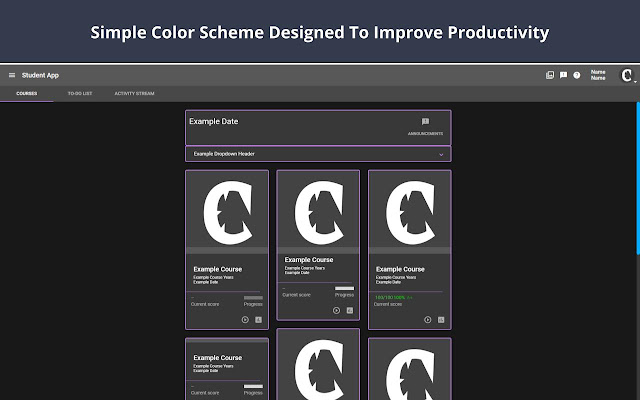Viewport: 640px width, 400px height.
Task: Open Example Course title on 100/100 scored card
Action: click(400, 269)
